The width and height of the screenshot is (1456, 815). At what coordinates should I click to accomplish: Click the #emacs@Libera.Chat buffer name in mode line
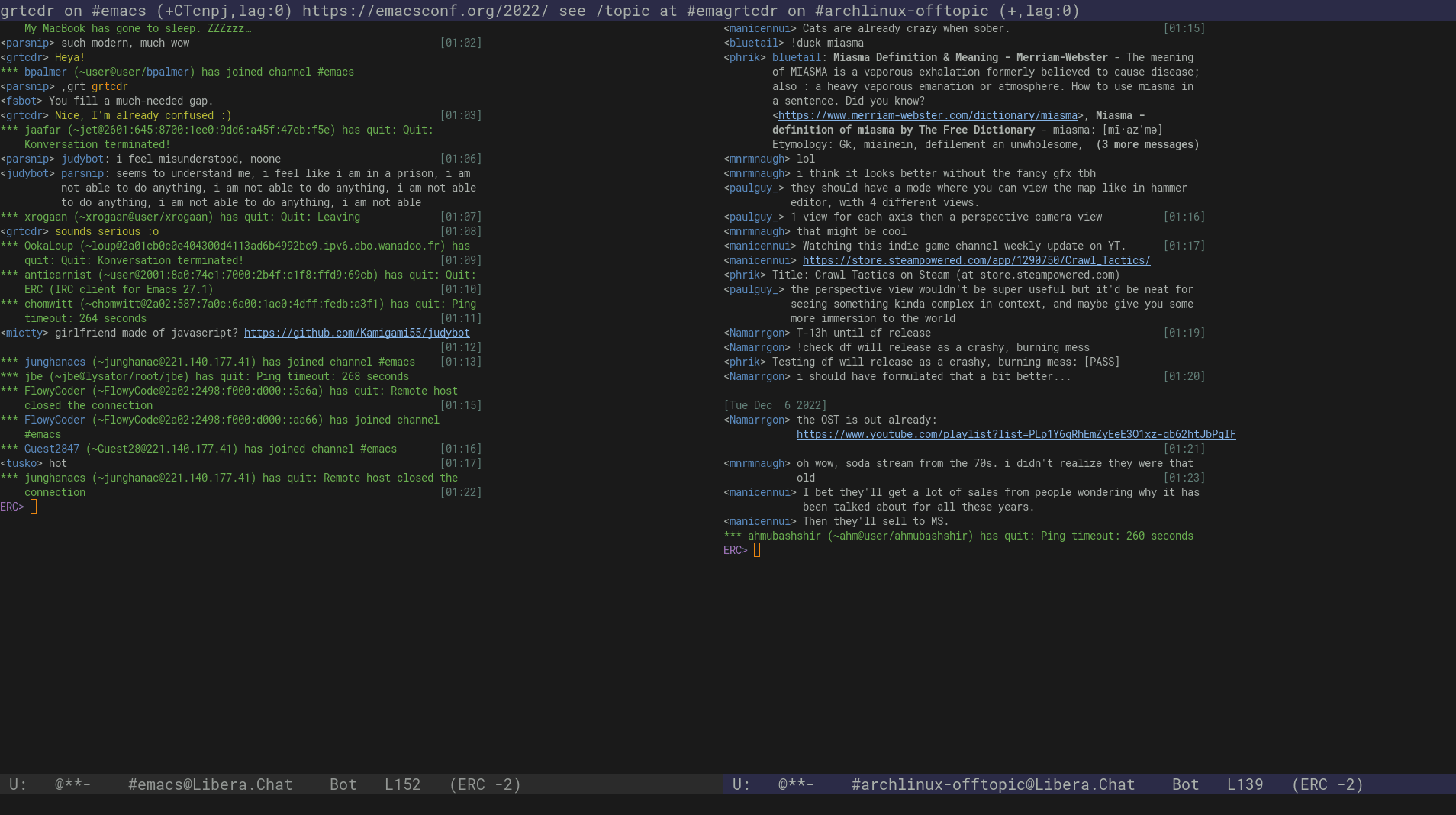[x=211, y=784]
